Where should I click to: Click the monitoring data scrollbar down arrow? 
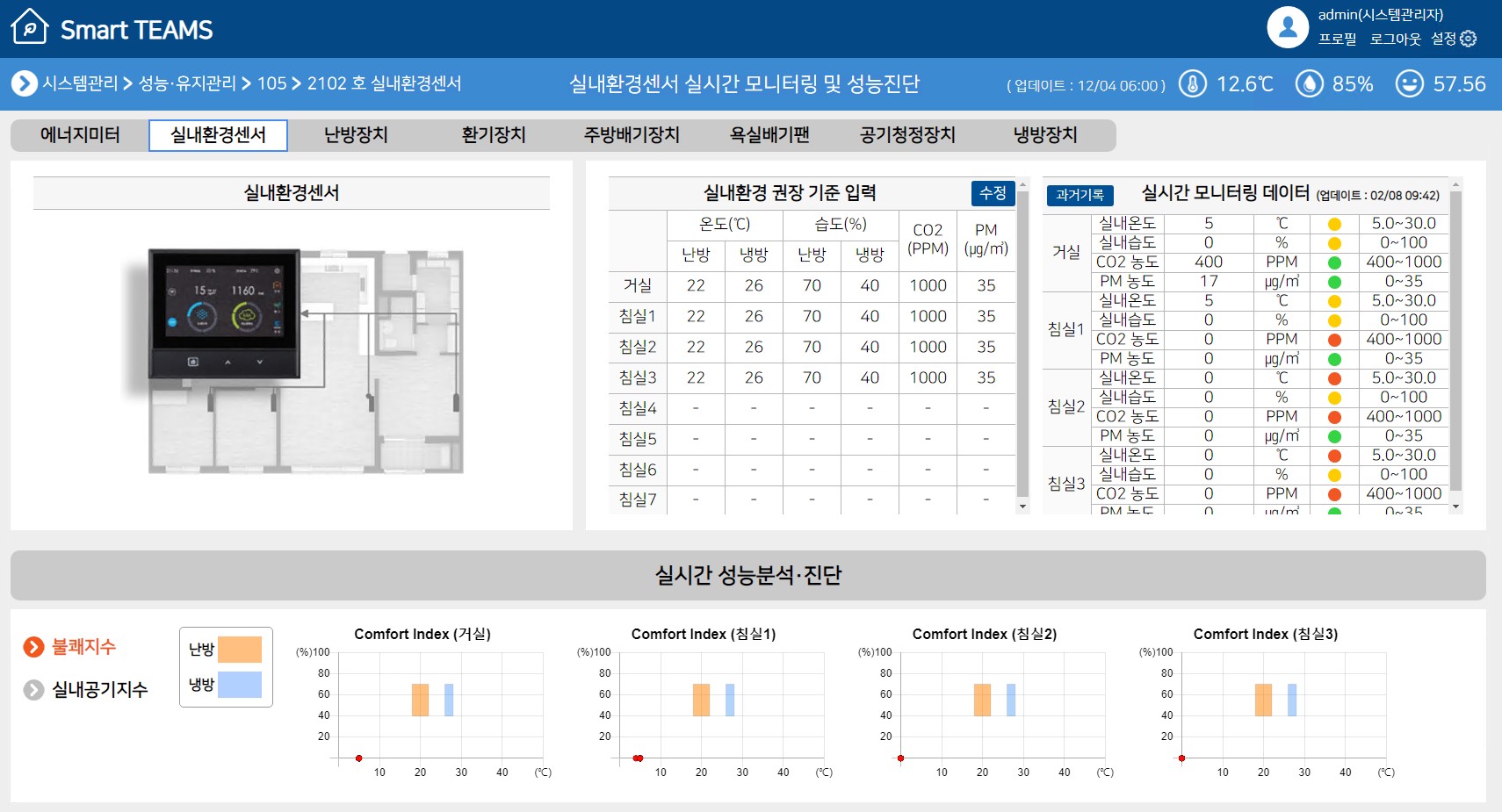(x=1455, y=507)
